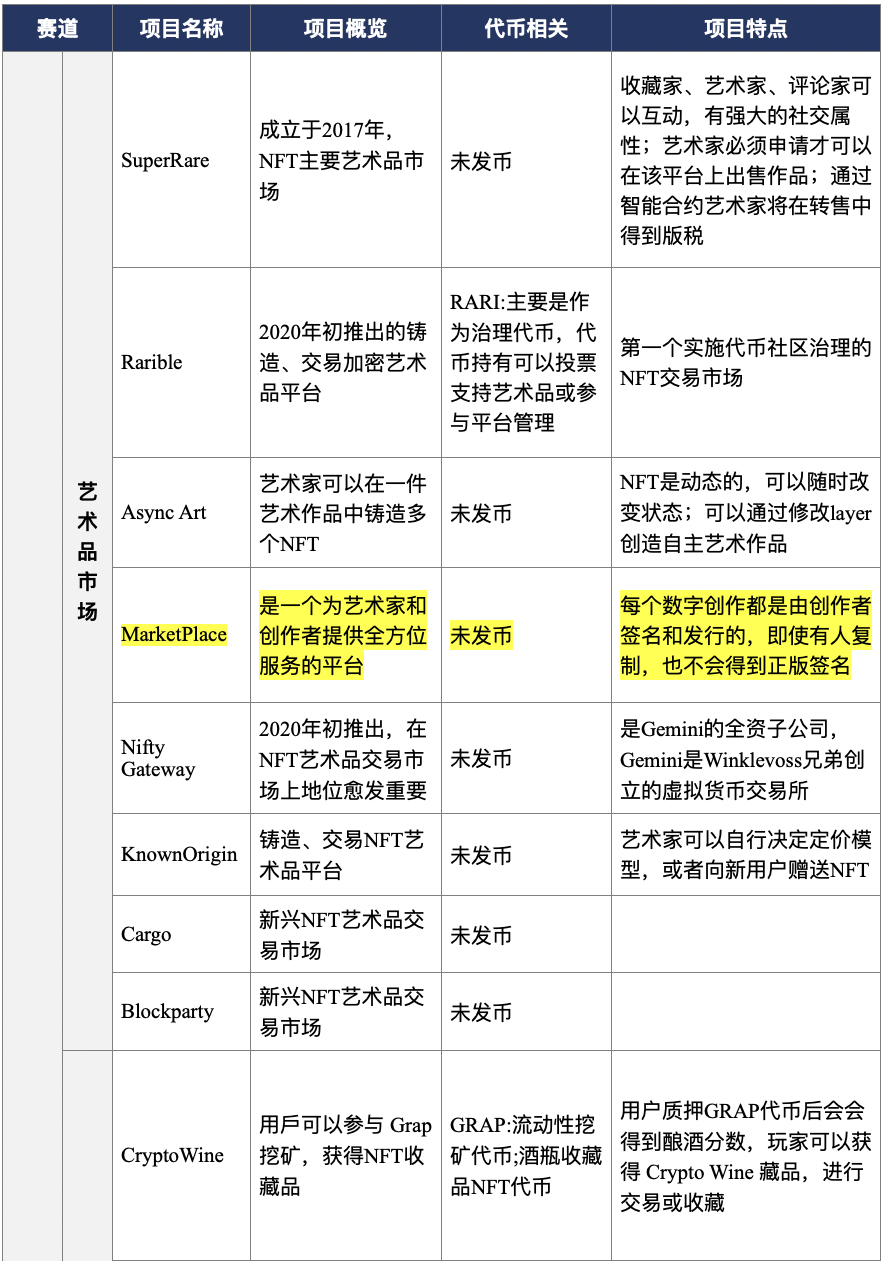Viewport: 886px width, 1266px height.
Task: Select the Cargo name cell
Action: pyautogui.click(x=181, y=934)
